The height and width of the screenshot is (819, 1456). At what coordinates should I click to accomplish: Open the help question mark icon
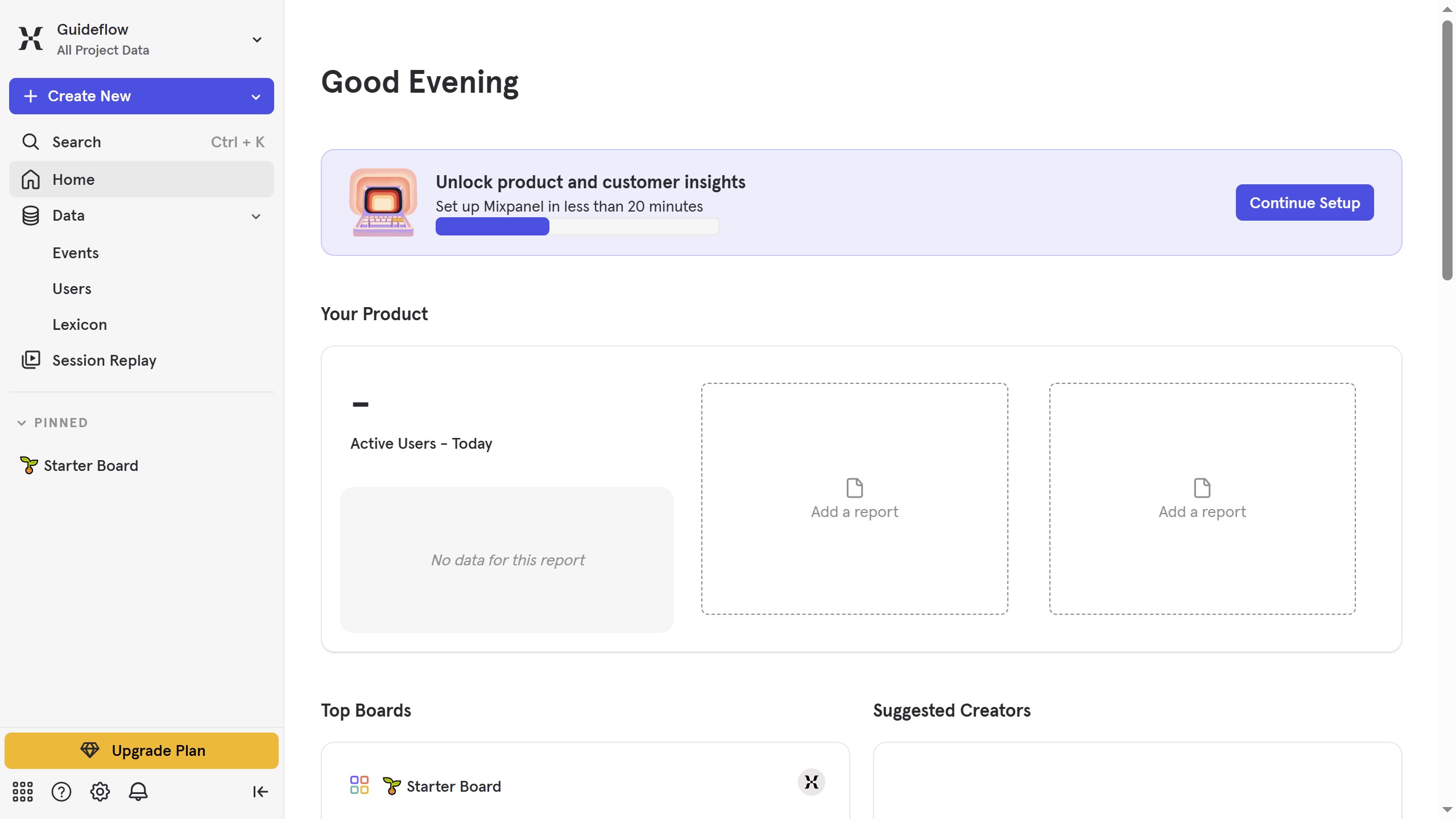[x=61, y=791]
